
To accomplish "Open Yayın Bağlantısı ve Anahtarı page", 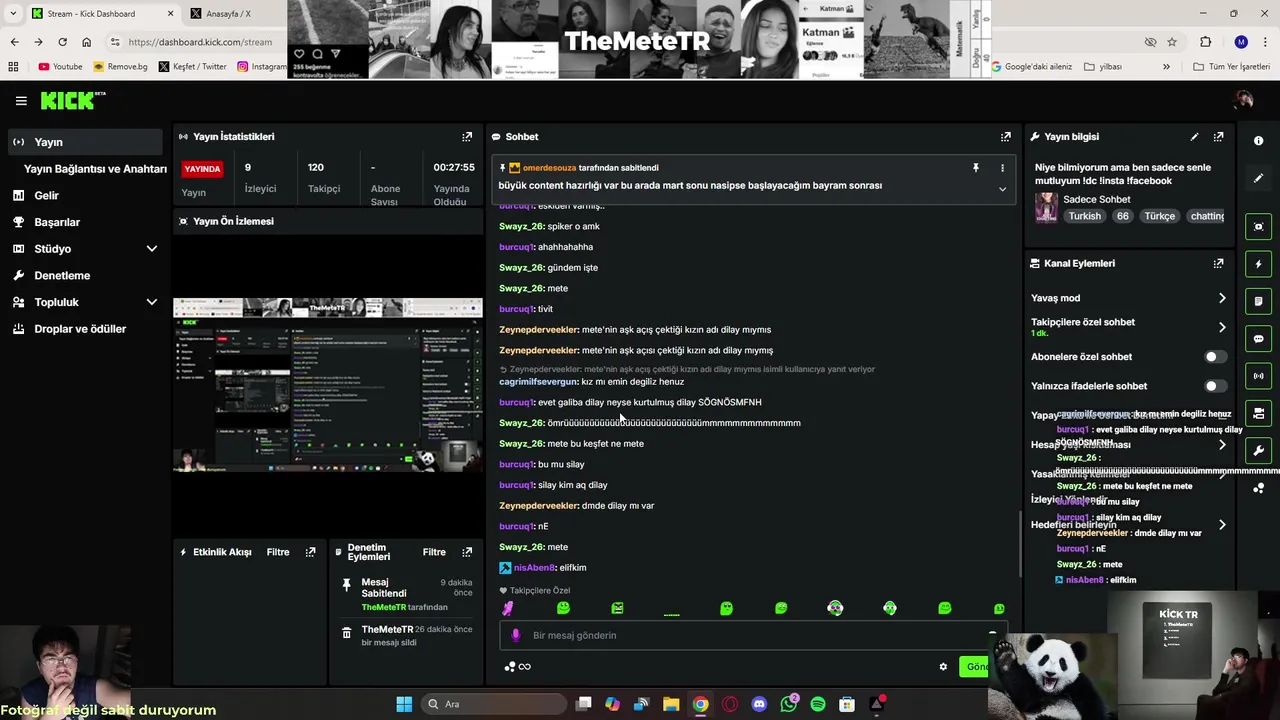I will point(95,169).
